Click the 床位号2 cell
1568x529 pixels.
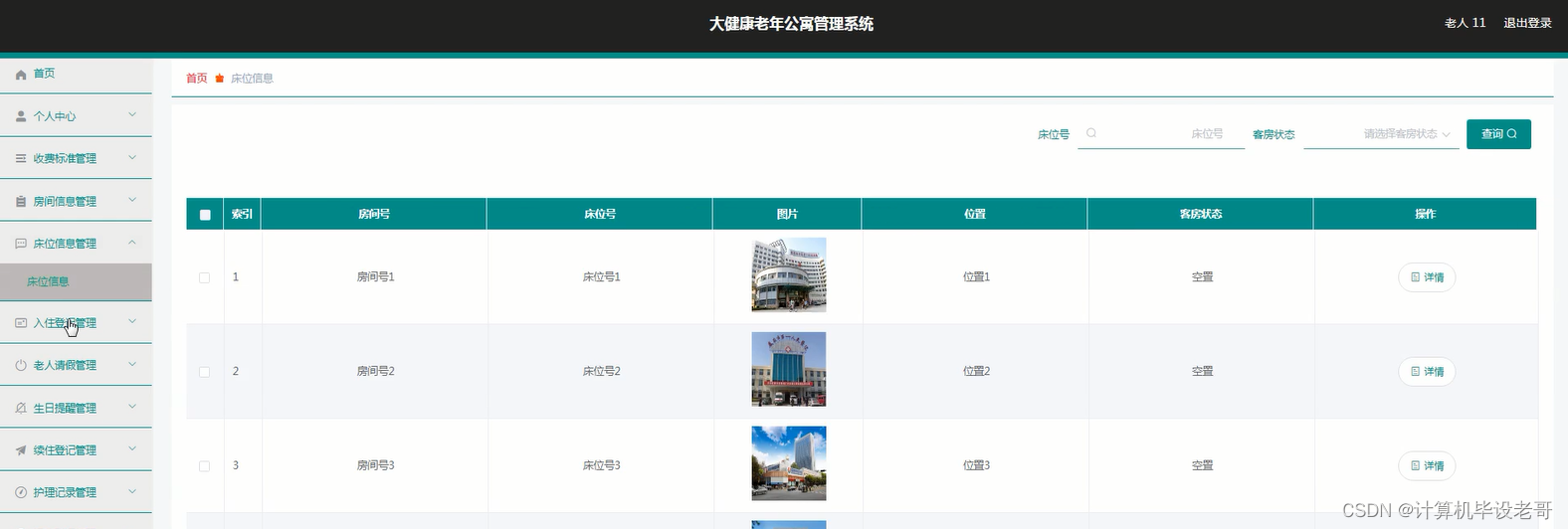pos(602,372)
